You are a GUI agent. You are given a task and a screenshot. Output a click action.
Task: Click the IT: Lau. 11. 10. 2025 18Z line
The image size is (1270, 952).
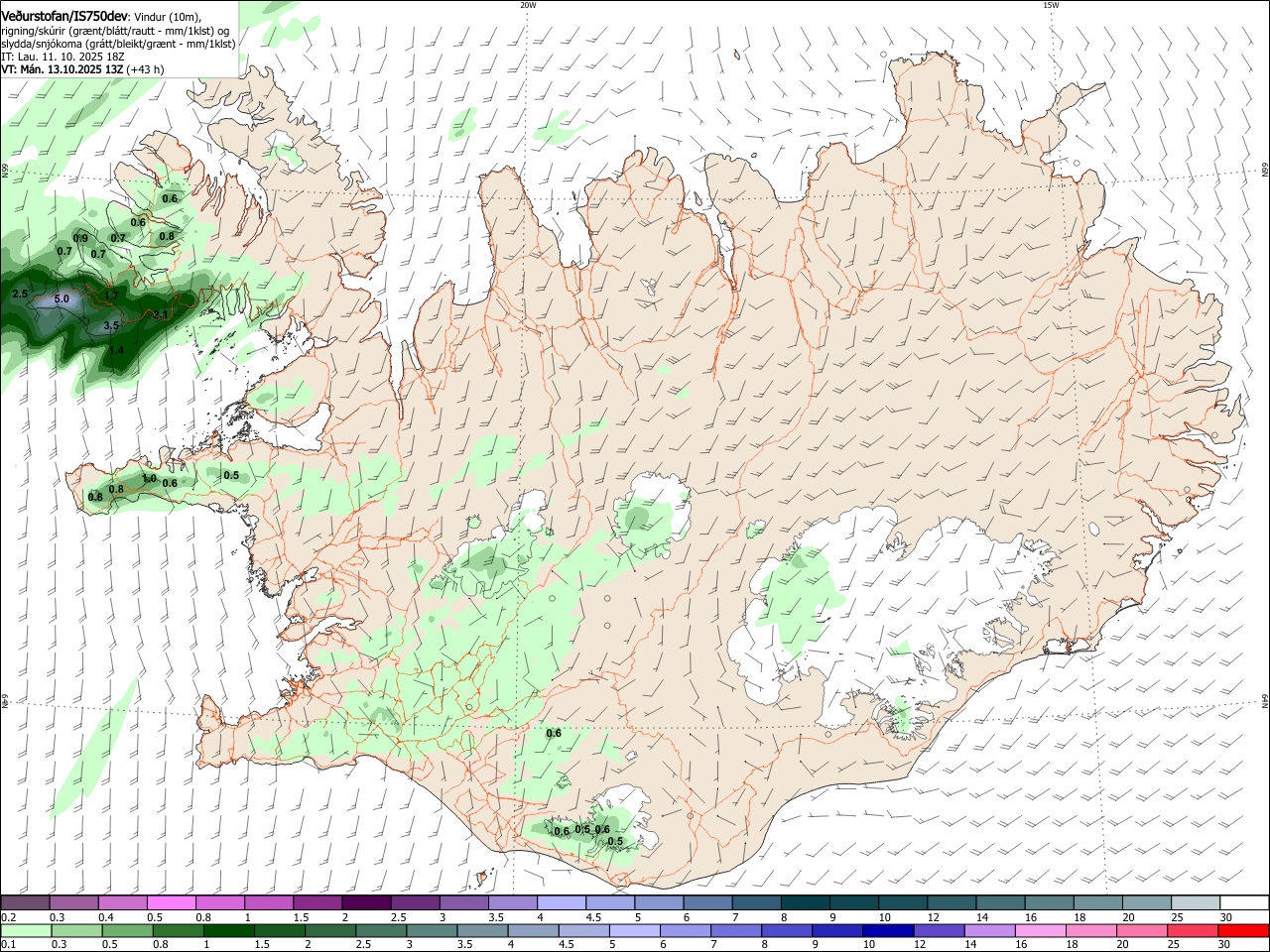(x=63, y=57)
